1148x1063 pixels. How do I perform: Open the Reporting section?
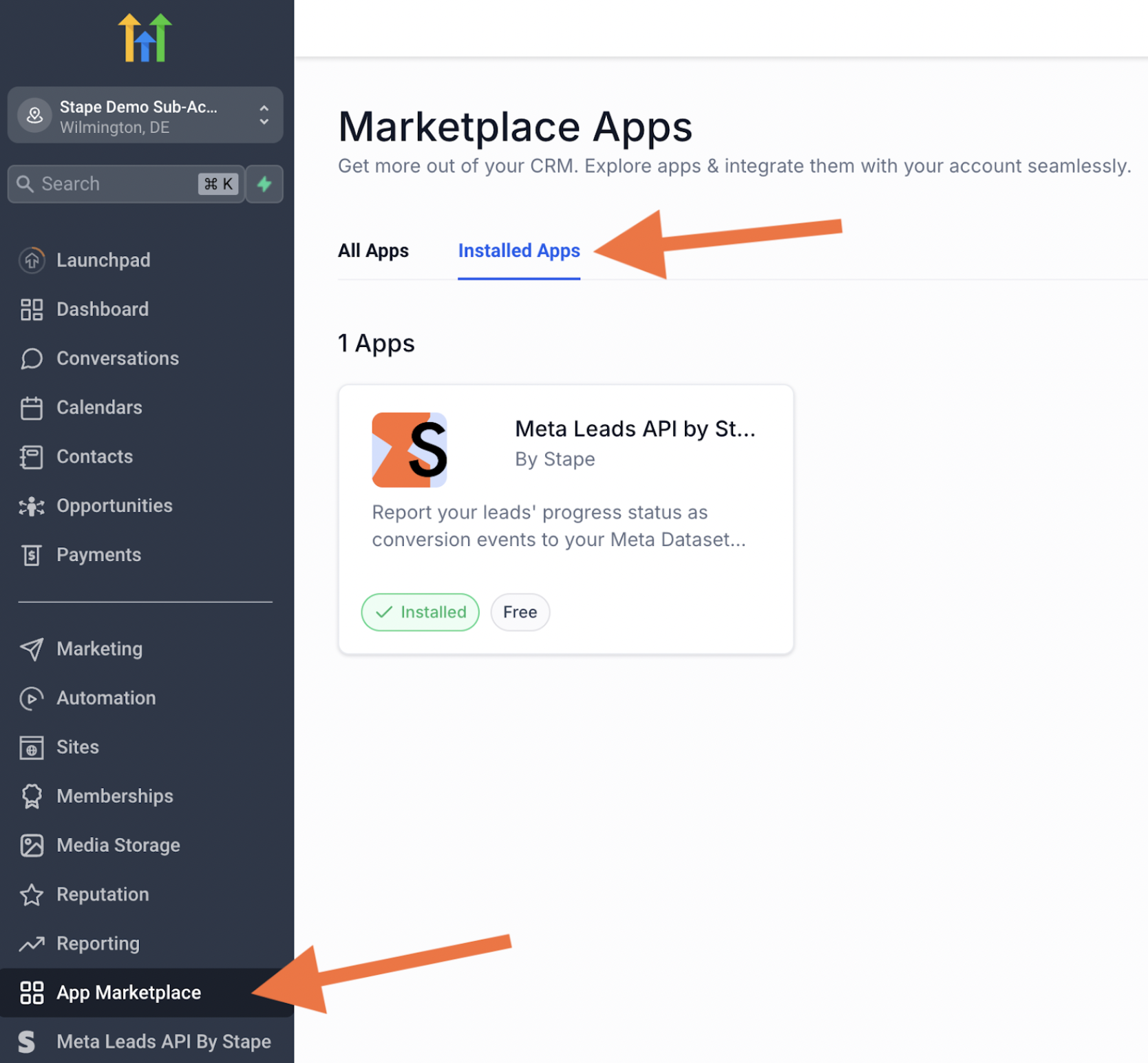point(32,943)
